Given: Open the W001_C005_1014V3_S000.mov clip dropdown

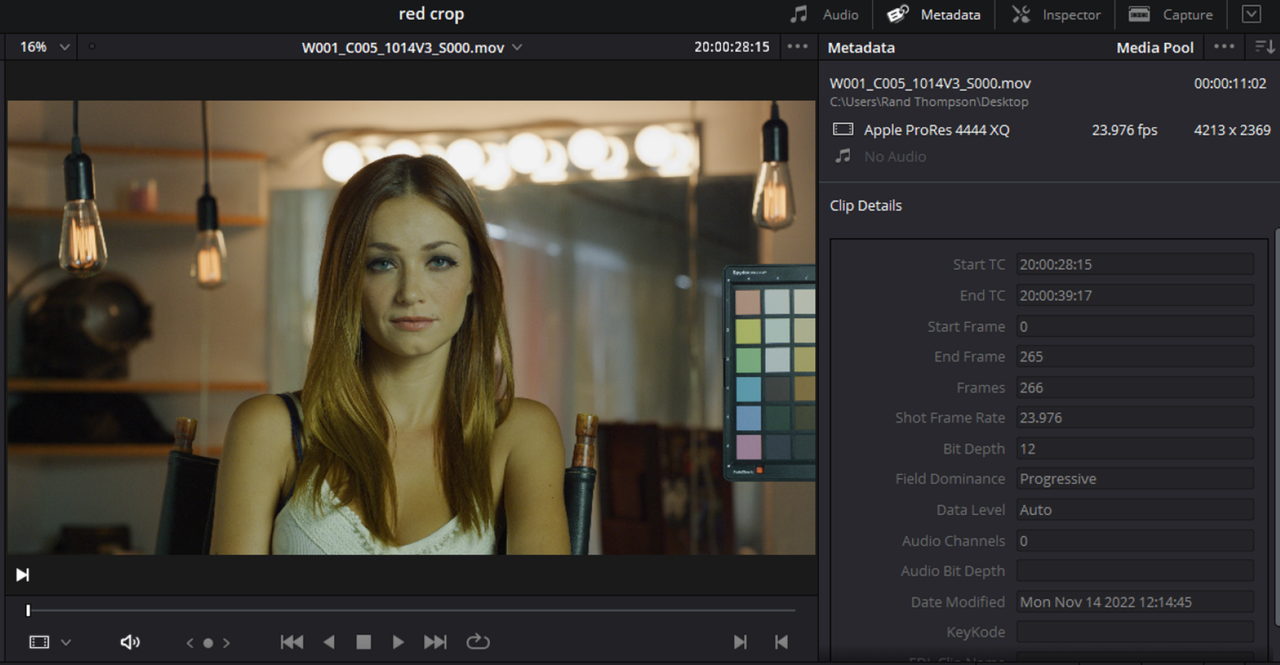Looking at the screenshot, I should (x=412, y=47).
